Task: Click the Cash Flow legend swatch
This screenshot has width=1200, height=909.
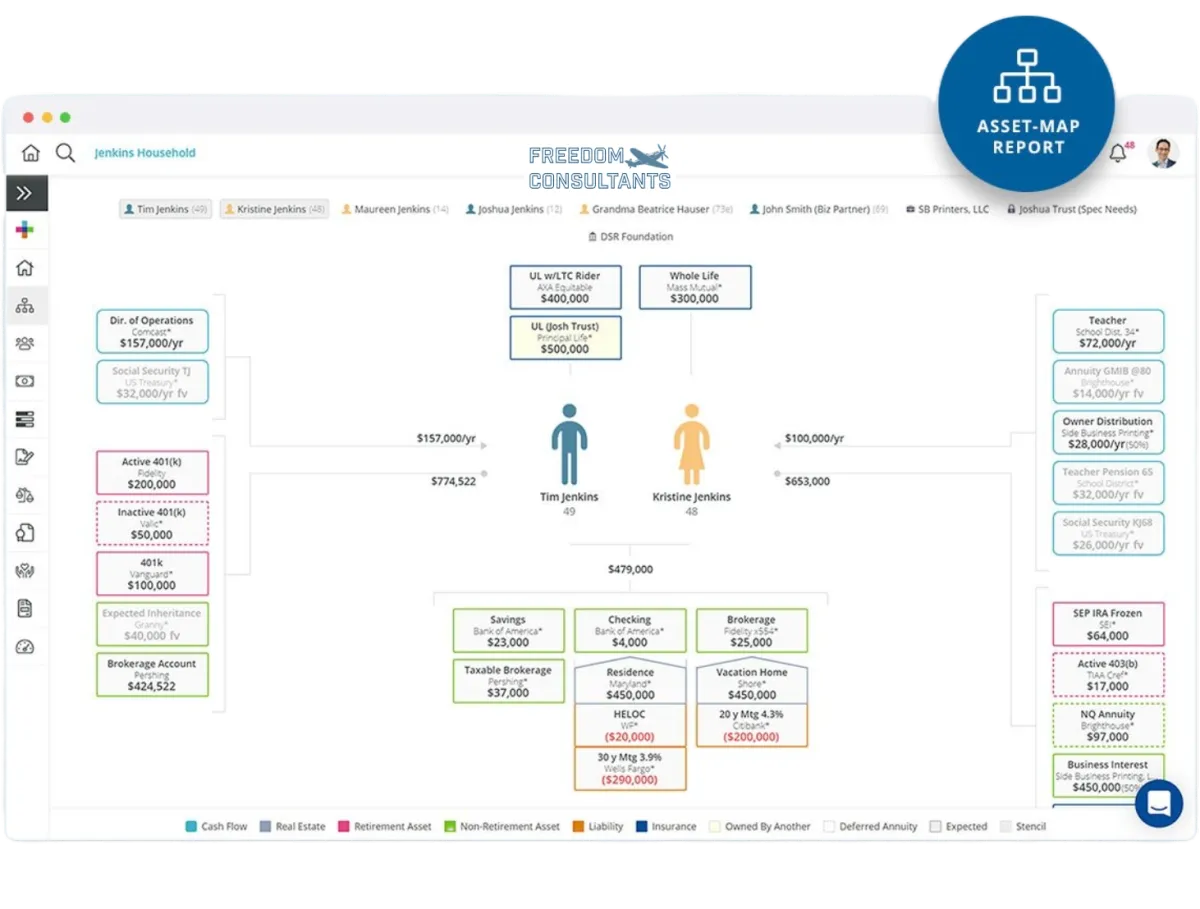Action: [191, 827]
